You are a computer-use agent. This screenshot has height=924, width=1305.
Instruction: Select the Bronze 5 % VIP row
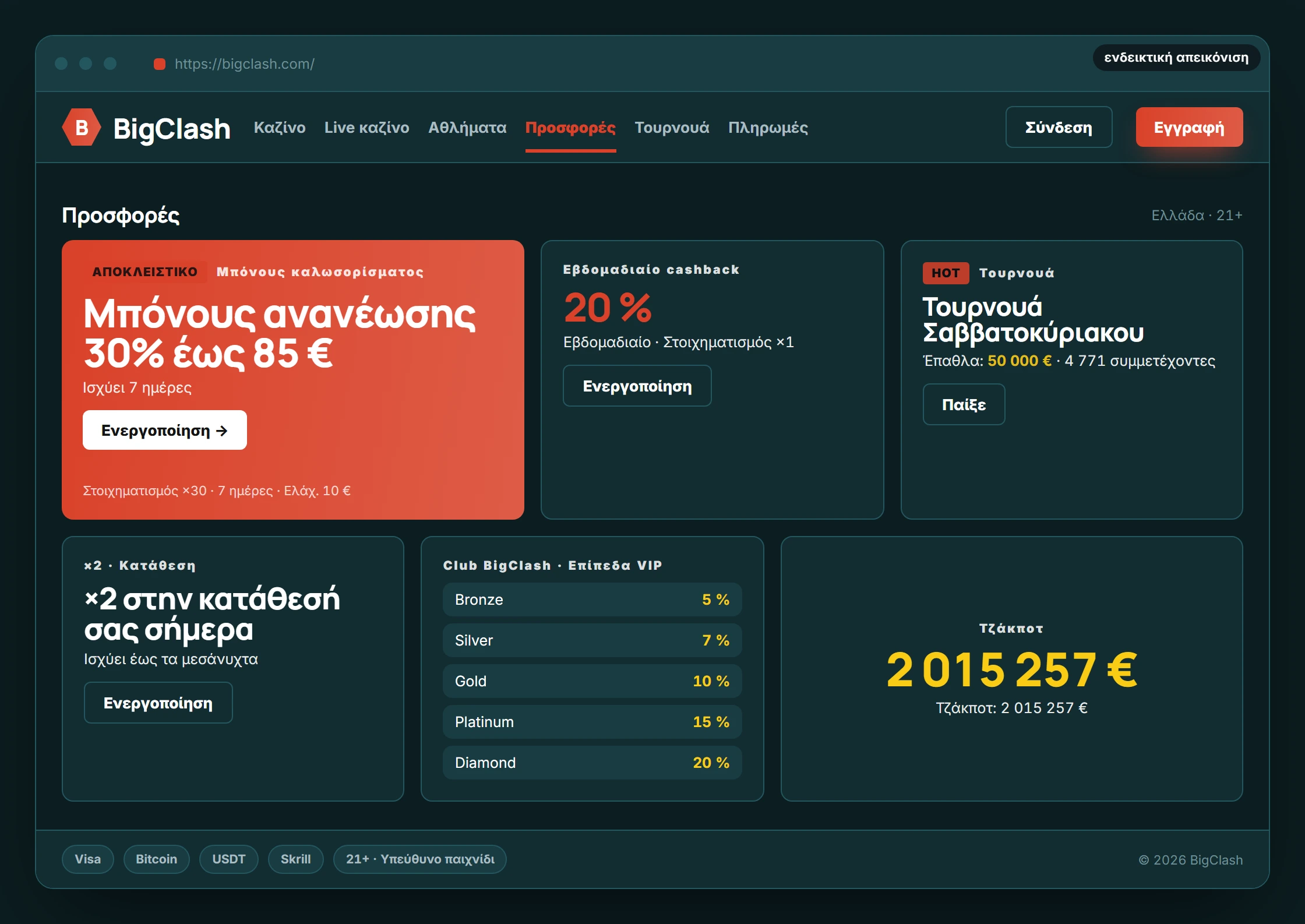[x=592, y=599]
